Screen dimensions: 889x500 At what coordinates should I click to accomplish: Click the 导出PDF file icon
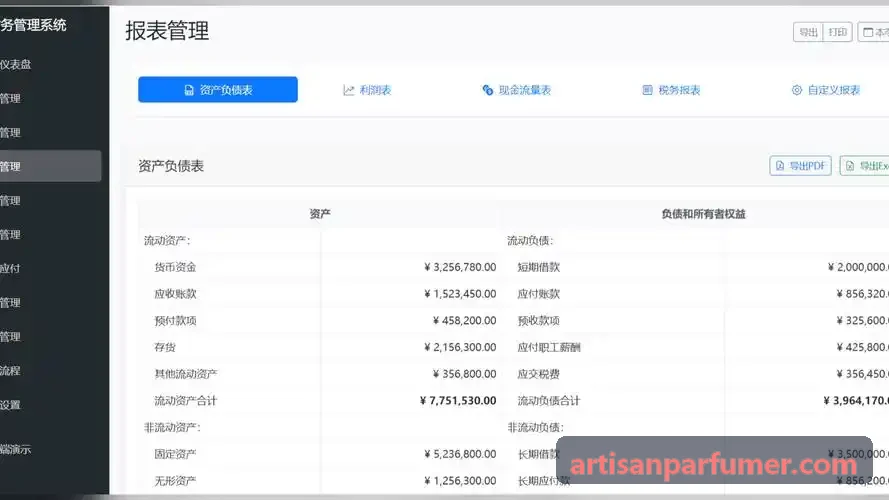[780, 166]
